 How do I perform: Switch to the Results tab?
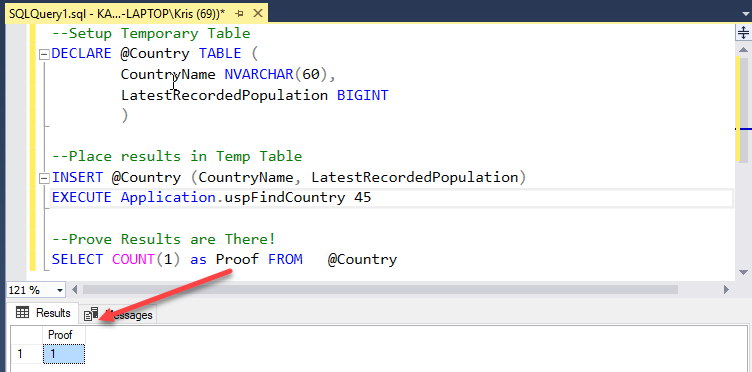click(43, 313)
